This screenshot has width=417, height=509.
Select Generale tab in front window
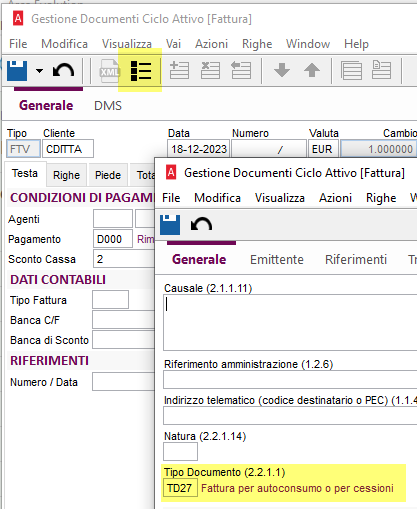point(199,260)
